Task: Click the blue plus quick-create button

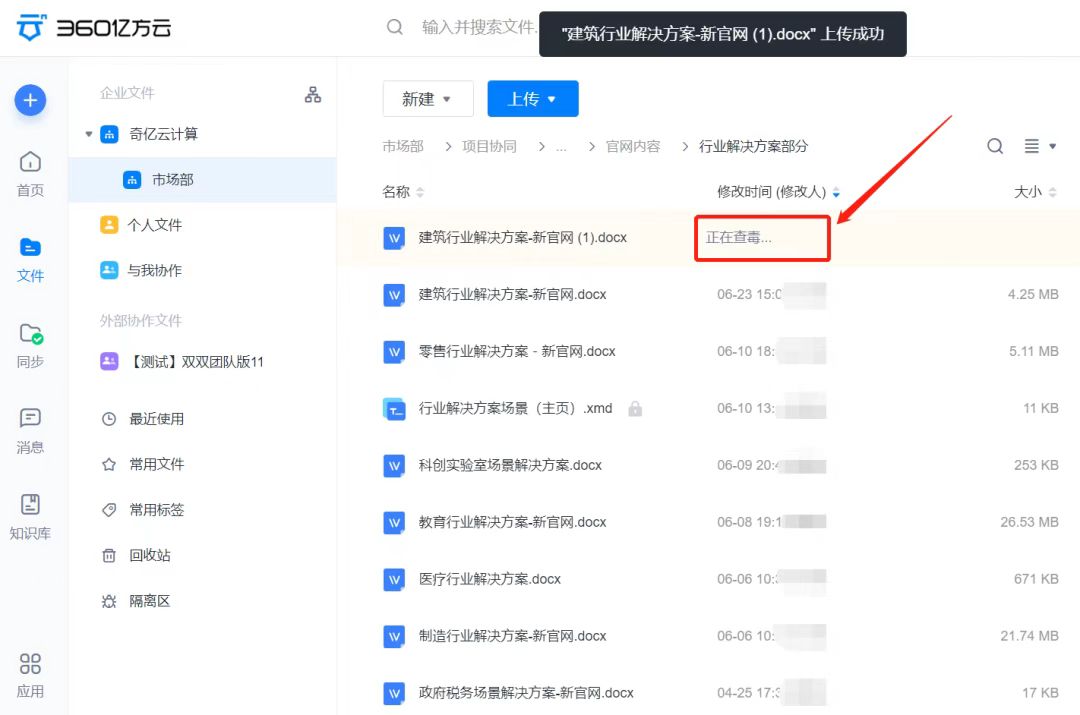Action: pos(30,101)
